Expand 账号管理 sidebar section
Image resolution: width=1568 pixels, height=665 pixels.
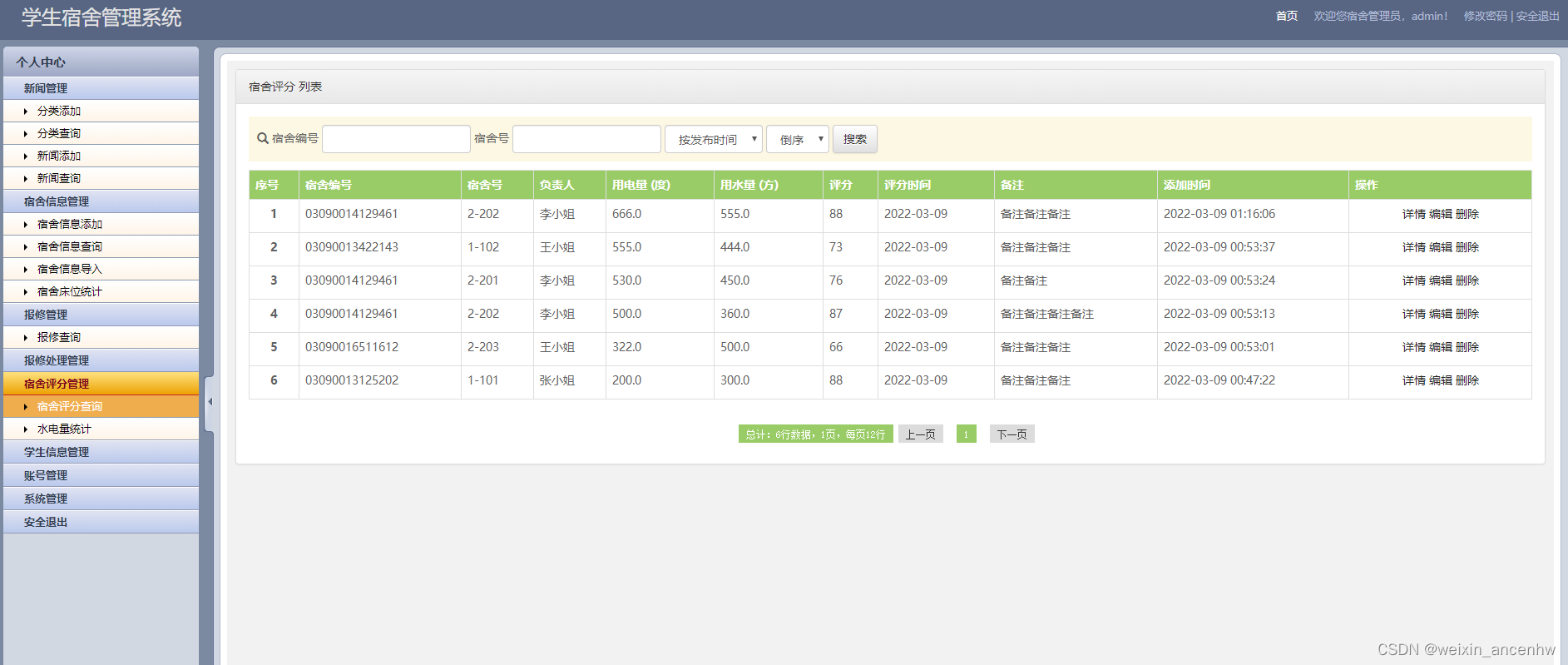pos(101,475)
